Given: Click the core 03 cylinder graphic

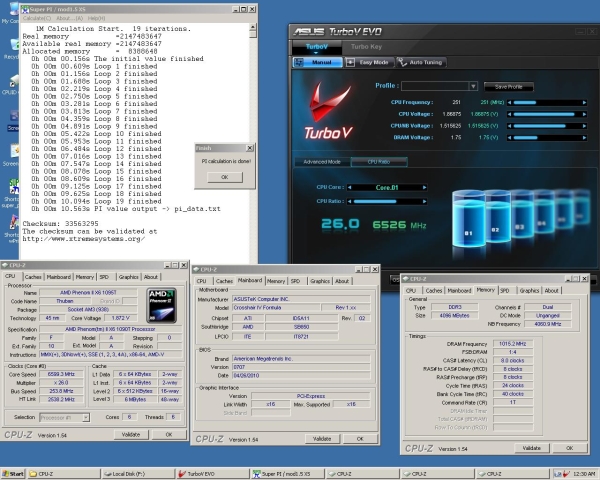Looking at the screenshot, I should pyautogui.click(x=522, y=214).
